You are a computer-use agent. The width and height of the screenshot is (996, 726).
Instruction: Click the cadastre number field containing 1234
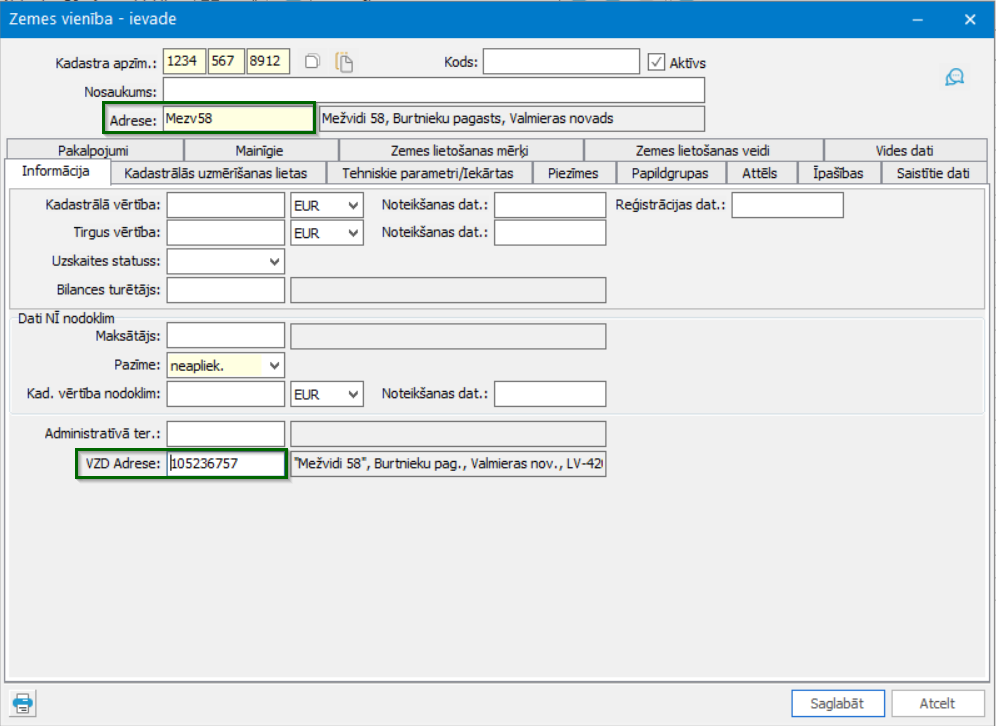184,62
